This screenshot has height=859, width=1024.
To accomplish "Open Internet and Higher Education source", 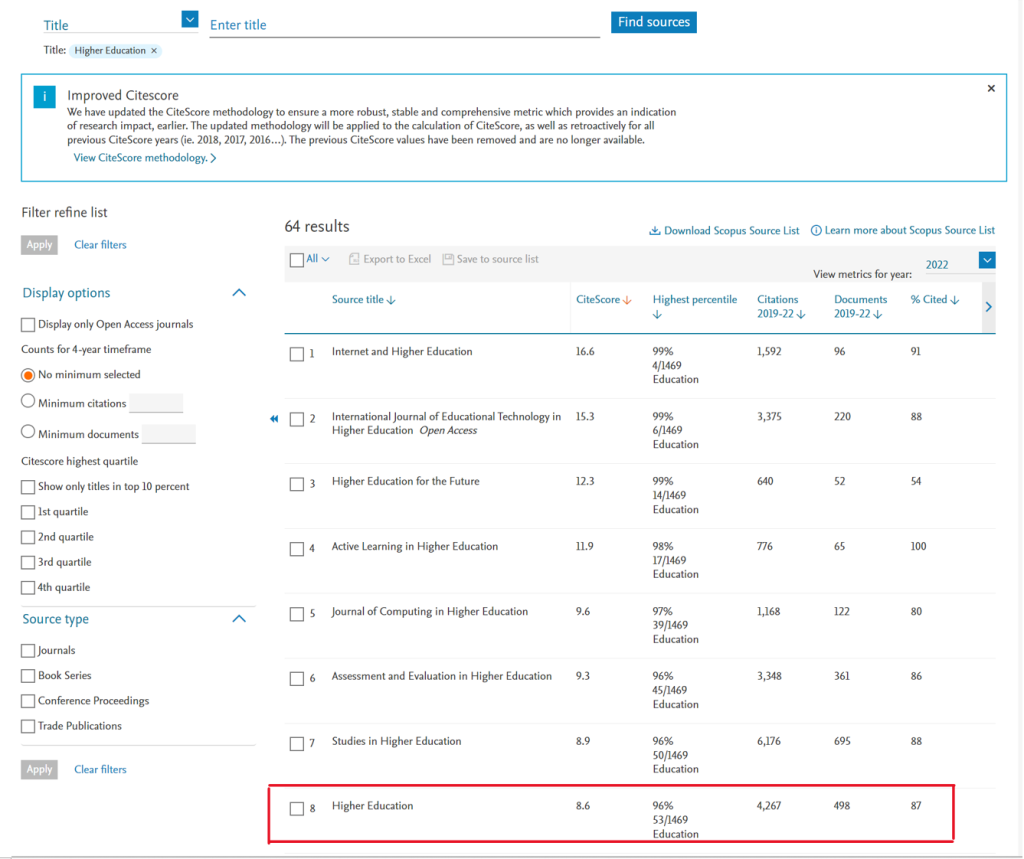I will 402,351.
